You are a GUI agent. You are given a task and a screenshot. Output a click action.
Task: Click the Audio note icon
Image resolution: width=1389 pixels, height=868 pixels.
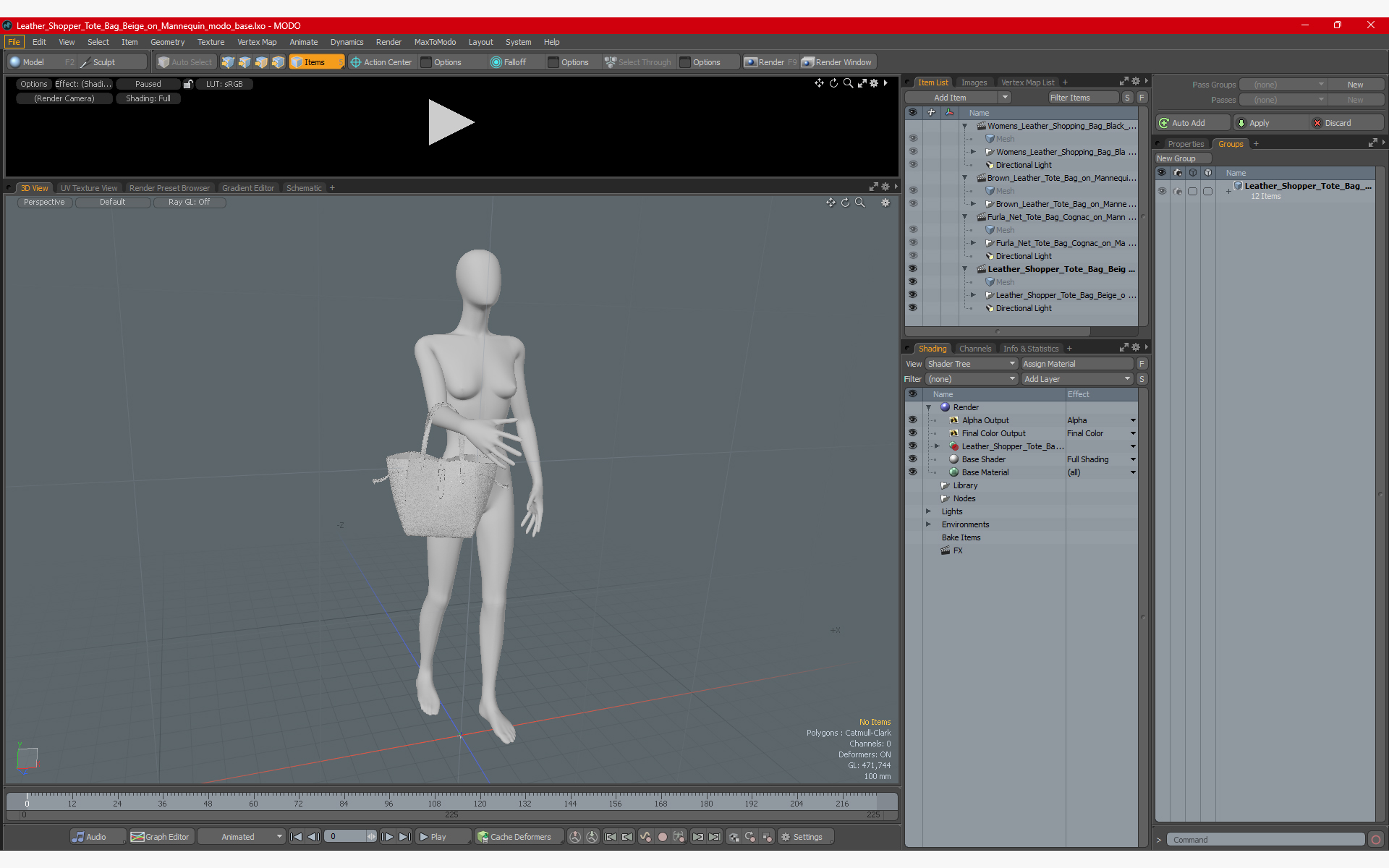(x=78, y=837)
